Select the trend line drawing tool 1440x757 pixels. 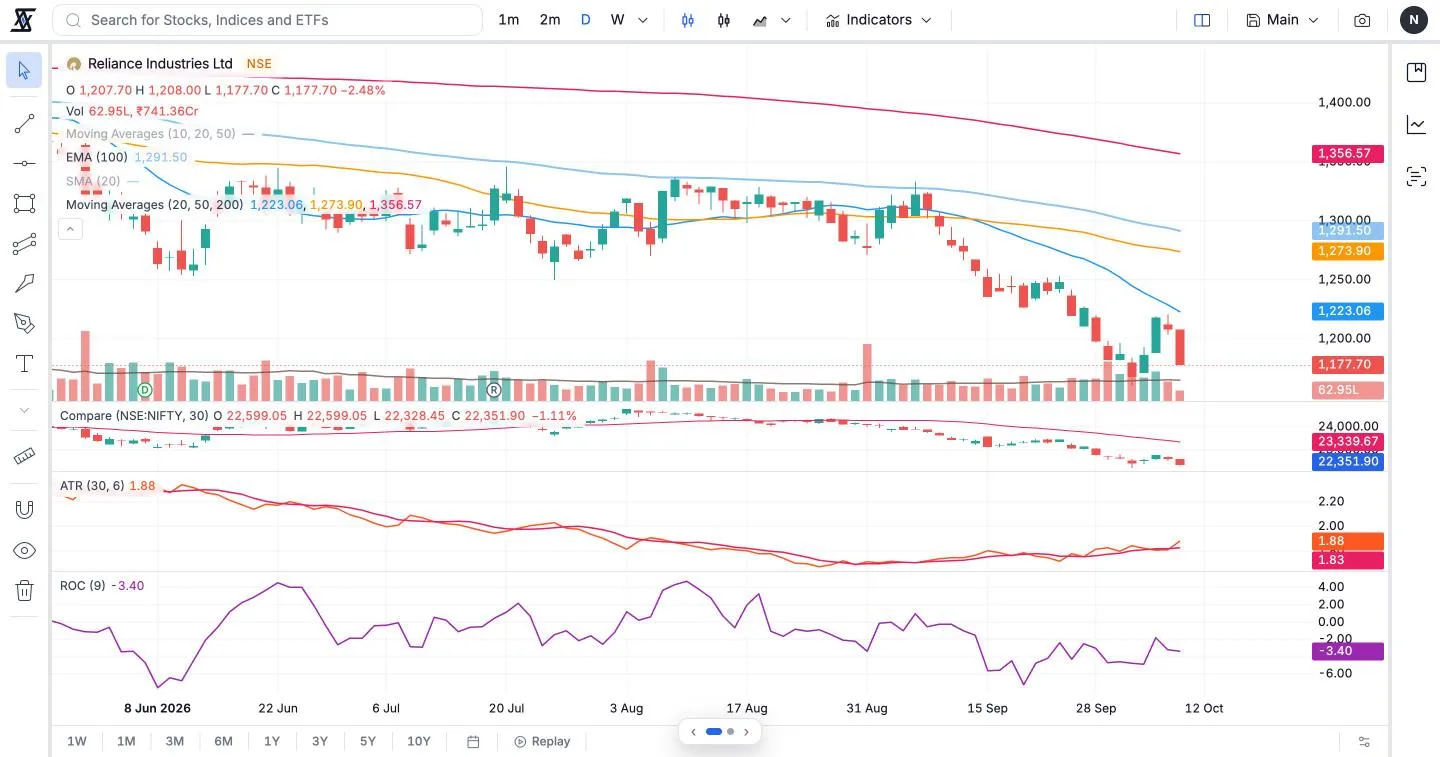point(24,124)
